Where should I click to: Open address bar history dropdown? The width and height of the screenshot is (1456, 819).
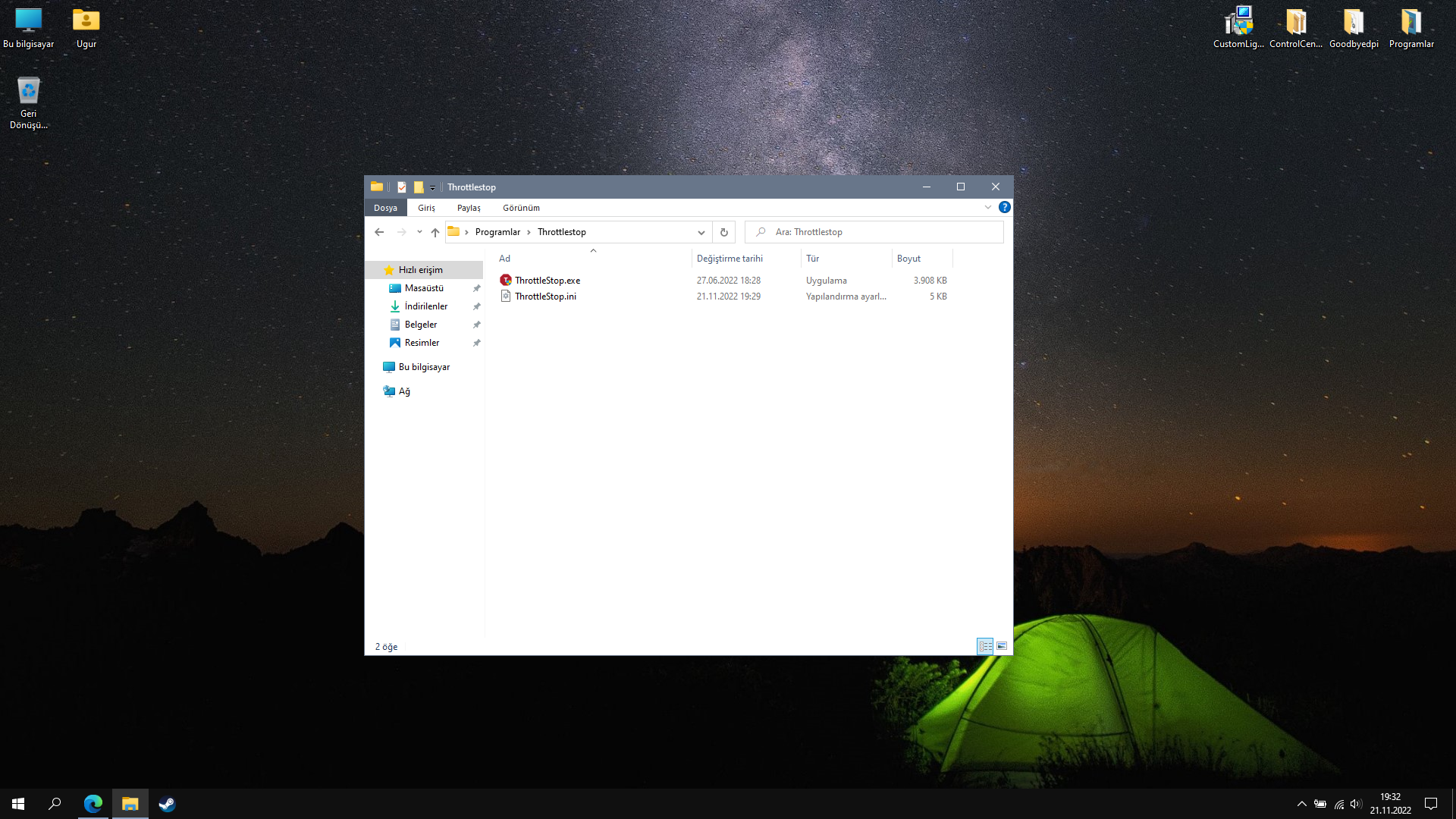pos(701,232)
